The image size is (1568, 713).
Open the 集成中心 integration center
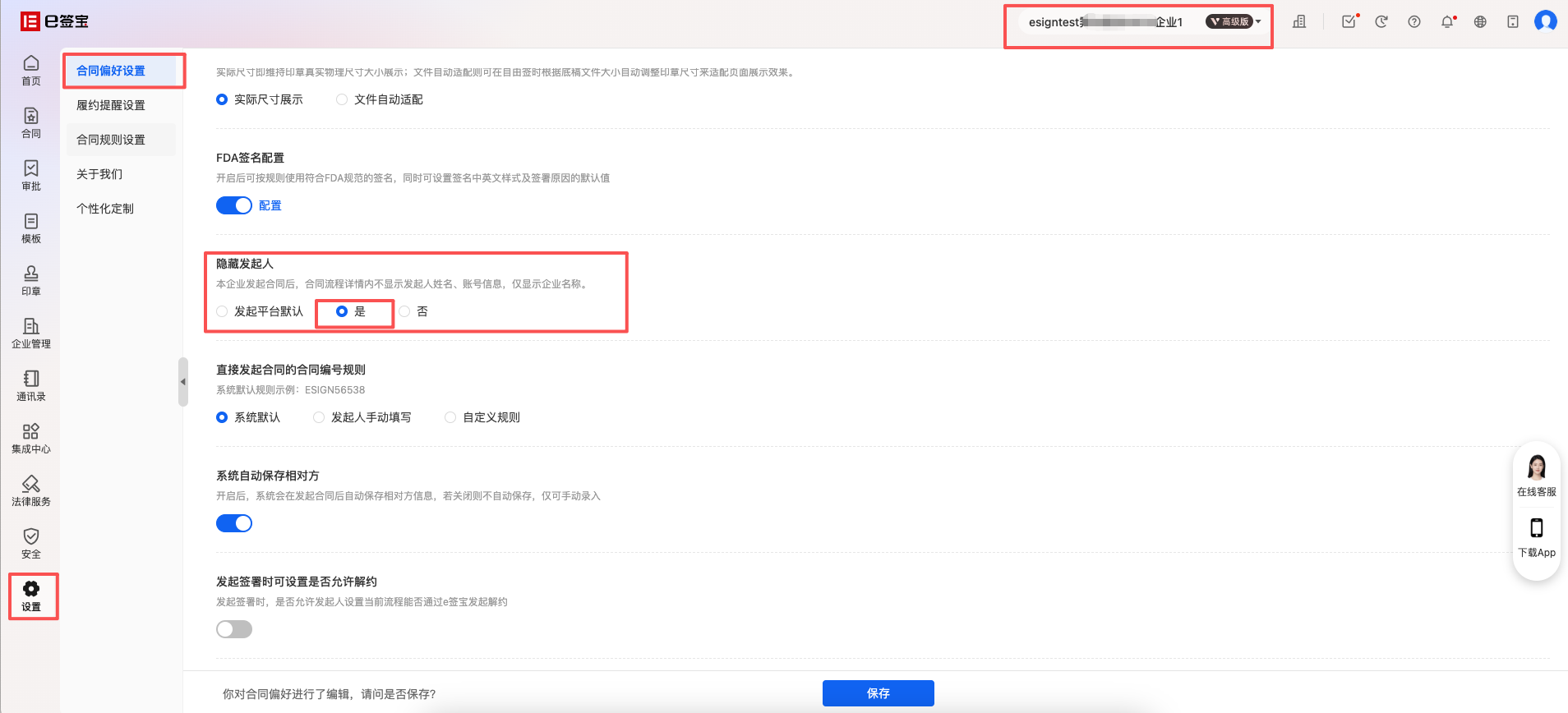click(x=31, y=438)
